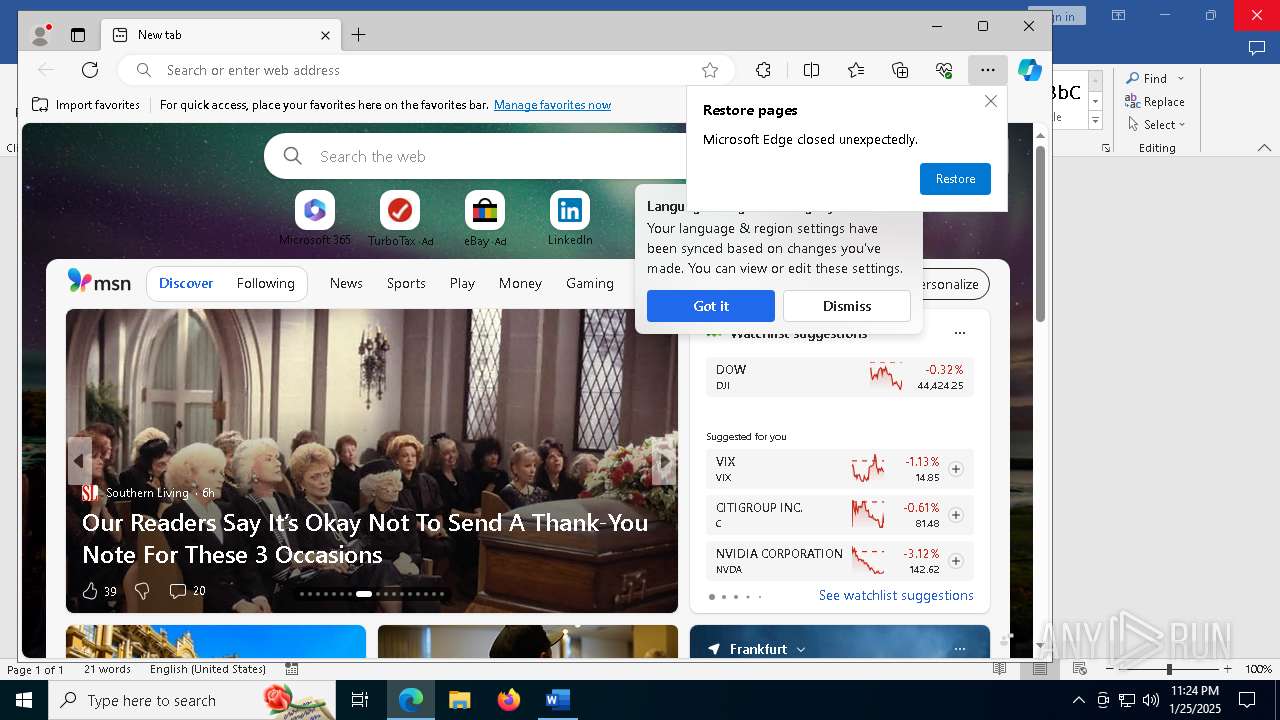Image resolution: width=1280 pixels, height=720 pixels.
Task: Open Edge Extensions icon
Action: click(763, 70)
